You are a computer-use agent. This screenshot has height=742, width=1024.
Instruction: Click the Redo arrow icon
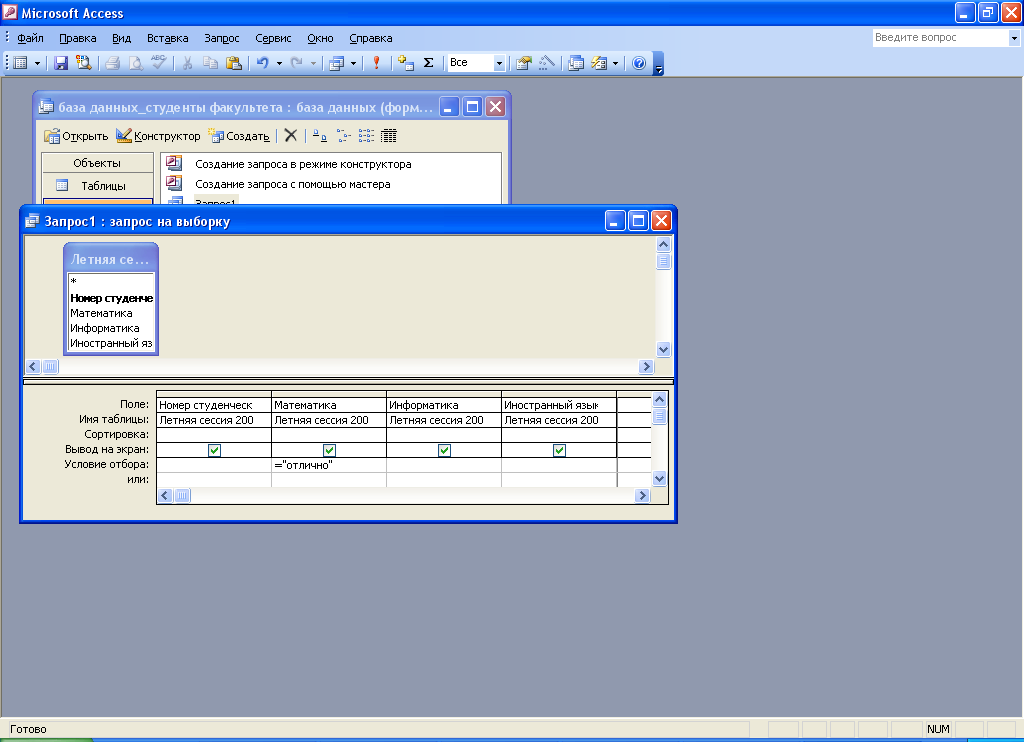(x=296, y=63)
